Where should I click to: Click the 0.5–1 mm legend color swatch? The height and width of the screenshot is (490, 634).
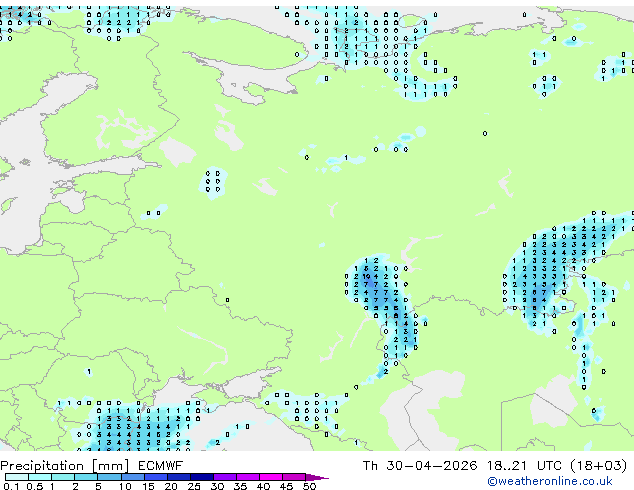pyautogui.click(x=40, y=477)
